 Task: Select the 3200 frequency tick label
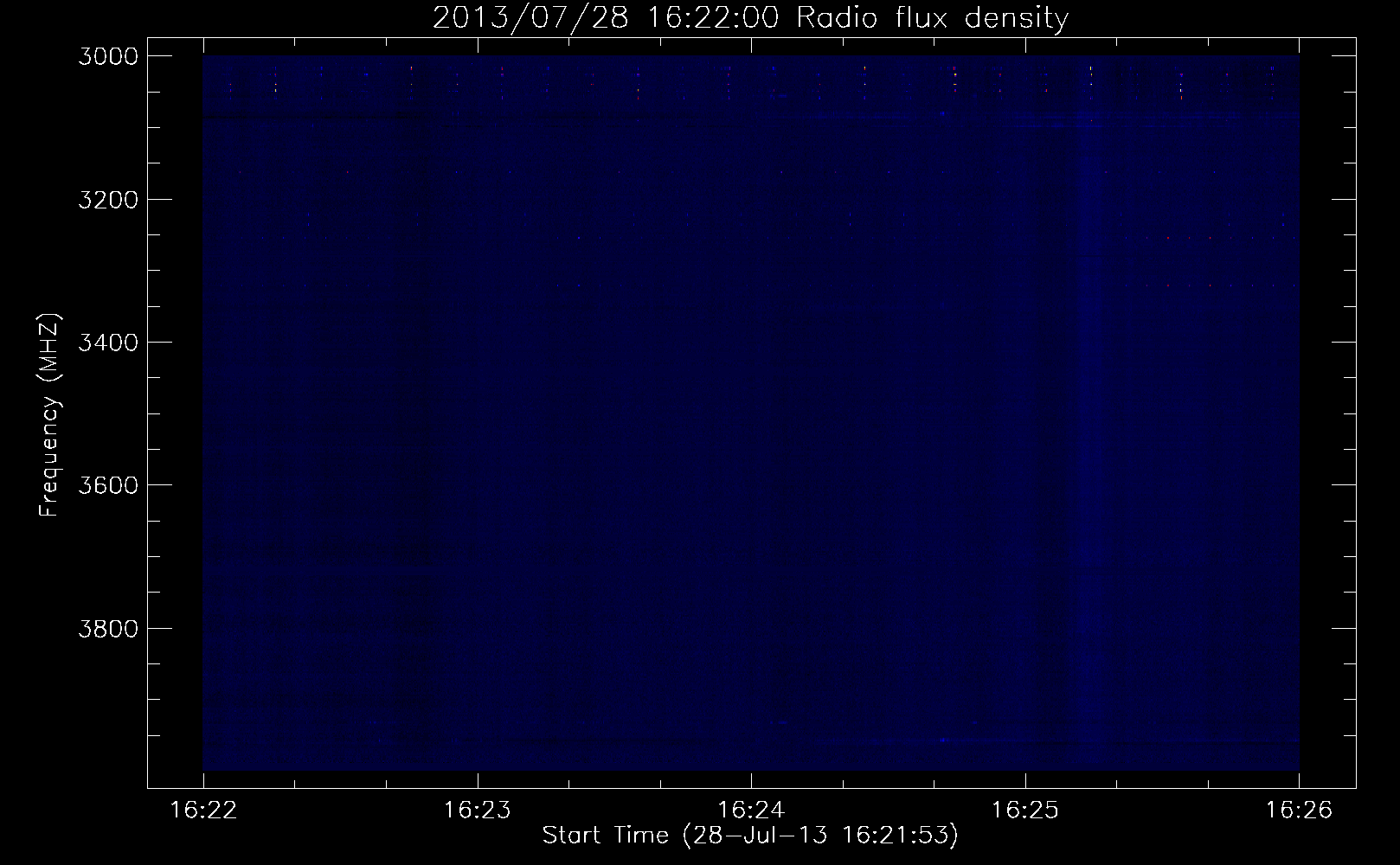tap(108, 200)
